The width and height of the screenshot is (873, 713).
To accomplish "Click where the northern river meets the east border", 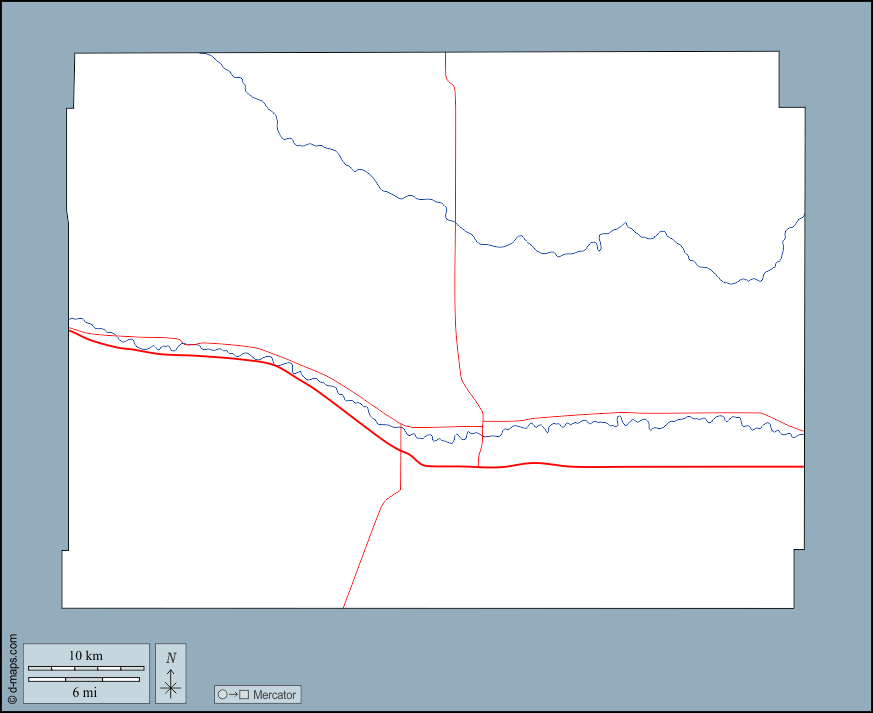I will (x=802, y=217).
